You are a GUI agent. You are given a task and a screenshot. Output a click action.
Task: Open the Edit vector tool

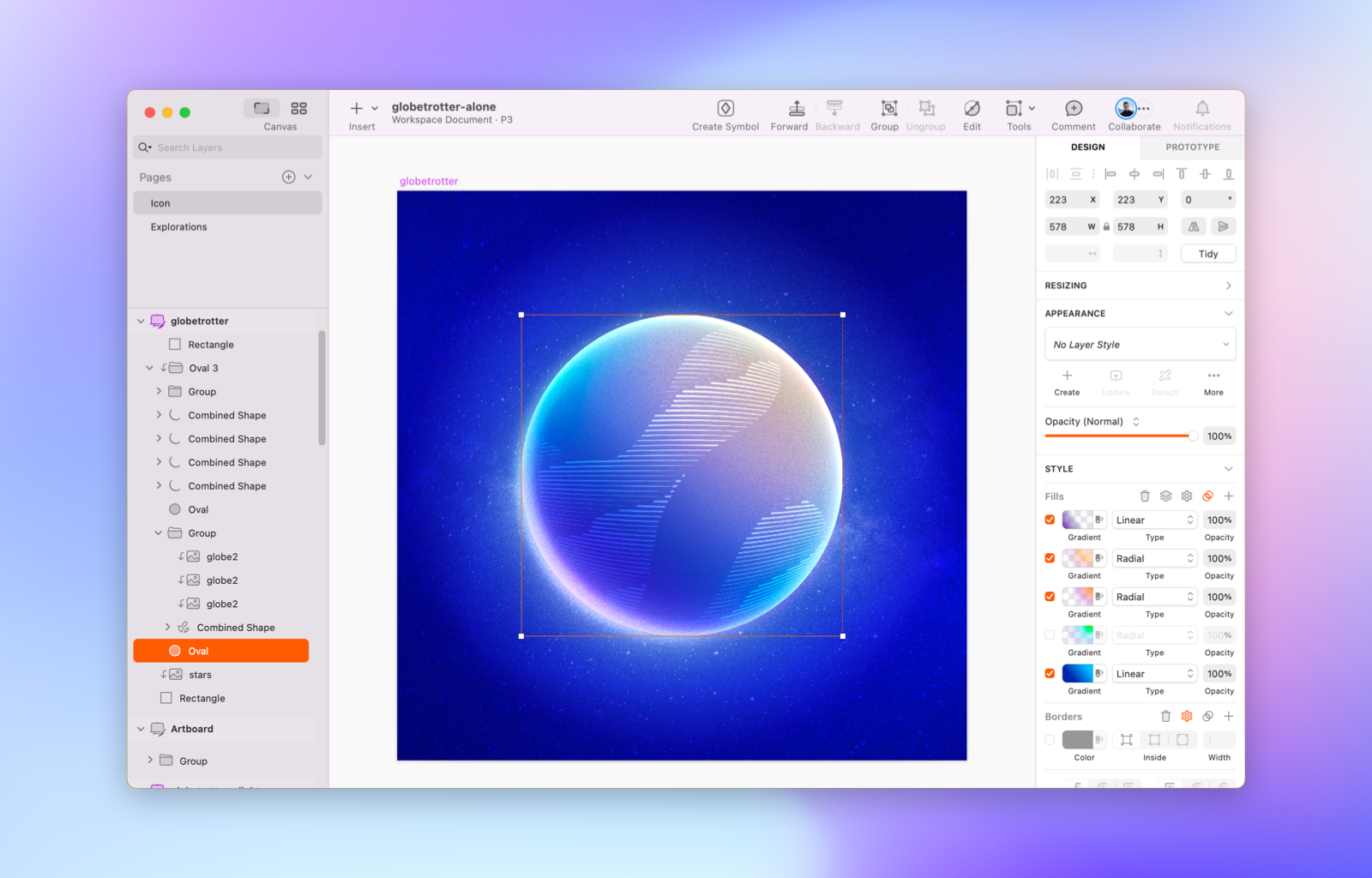click(x=972, y=114)
